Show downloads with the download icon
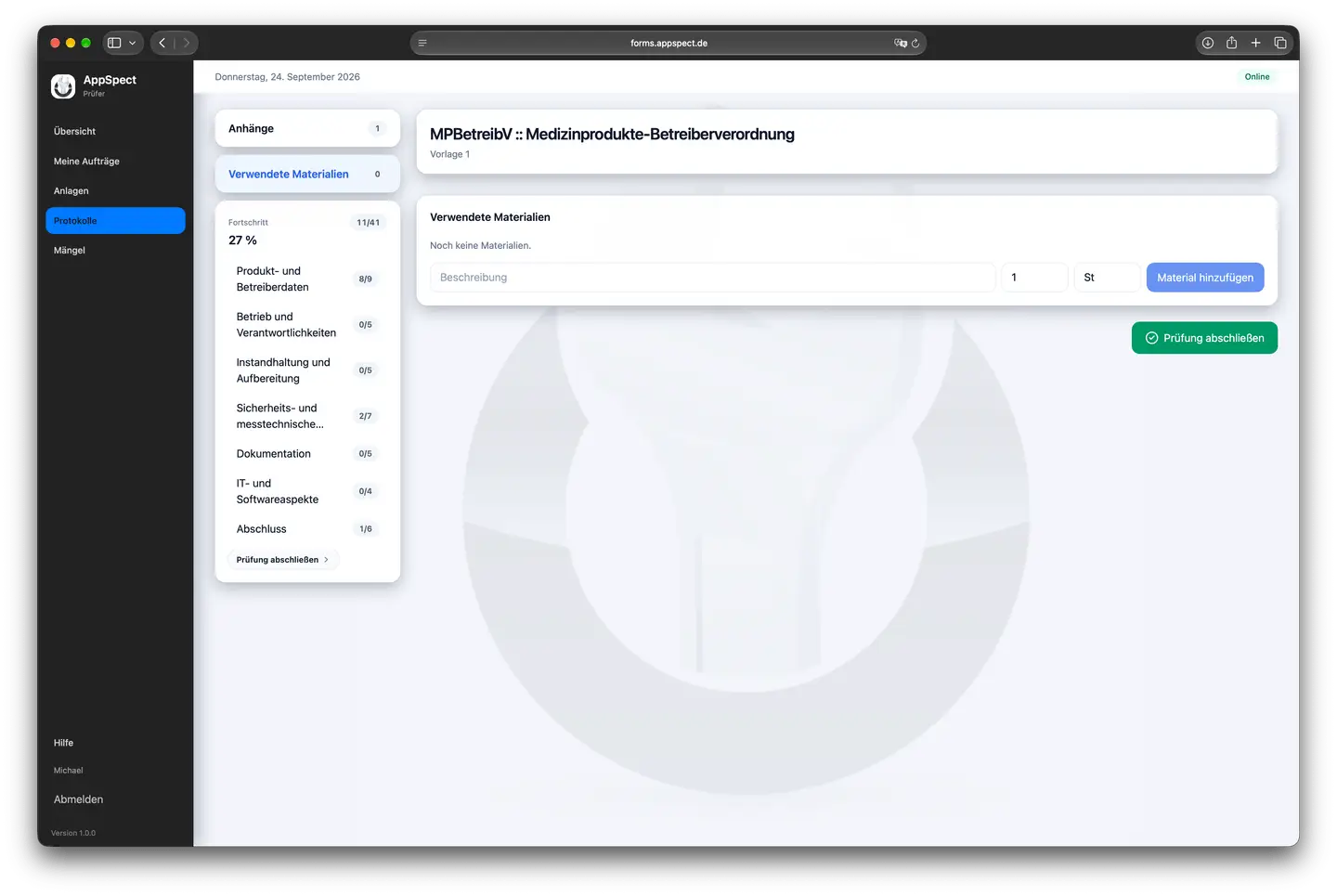Viewport: 1337px width, 896px height. (x=1208, y=43)
